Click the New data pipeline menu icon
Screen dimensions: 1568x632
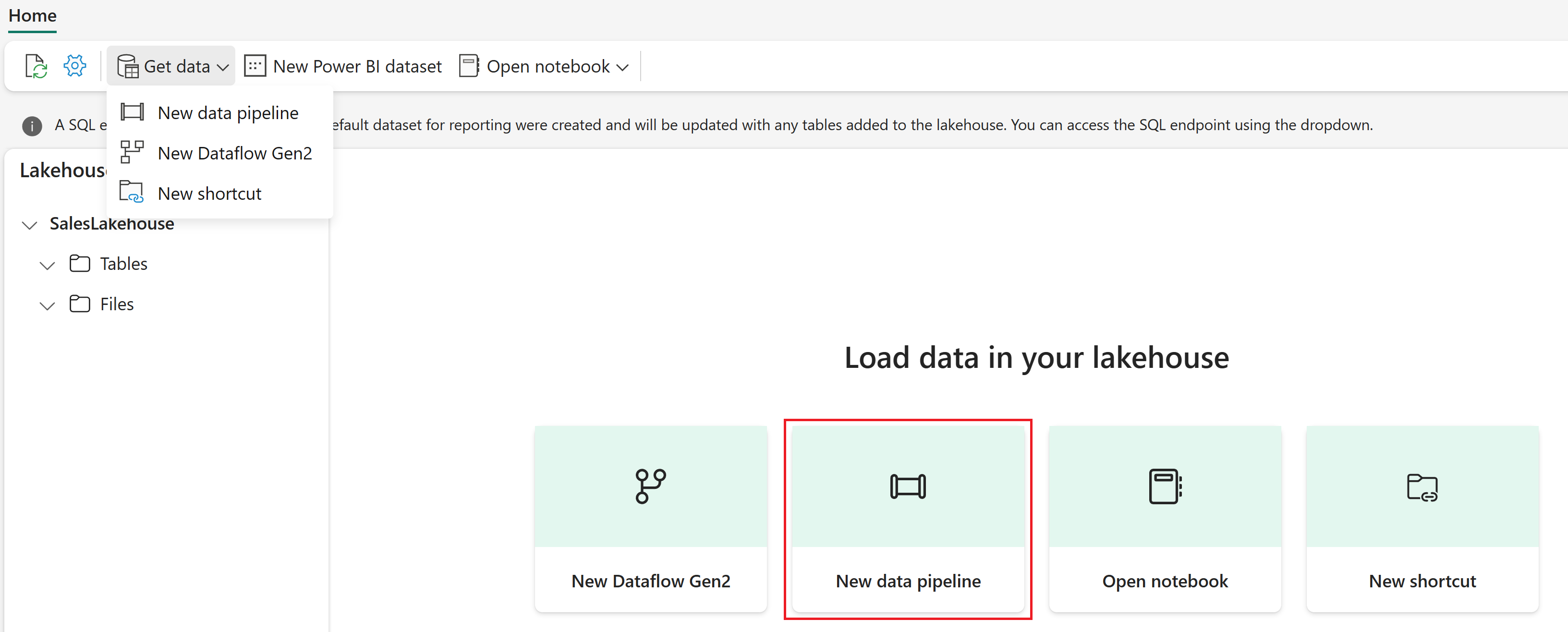(x=132, y=112)
